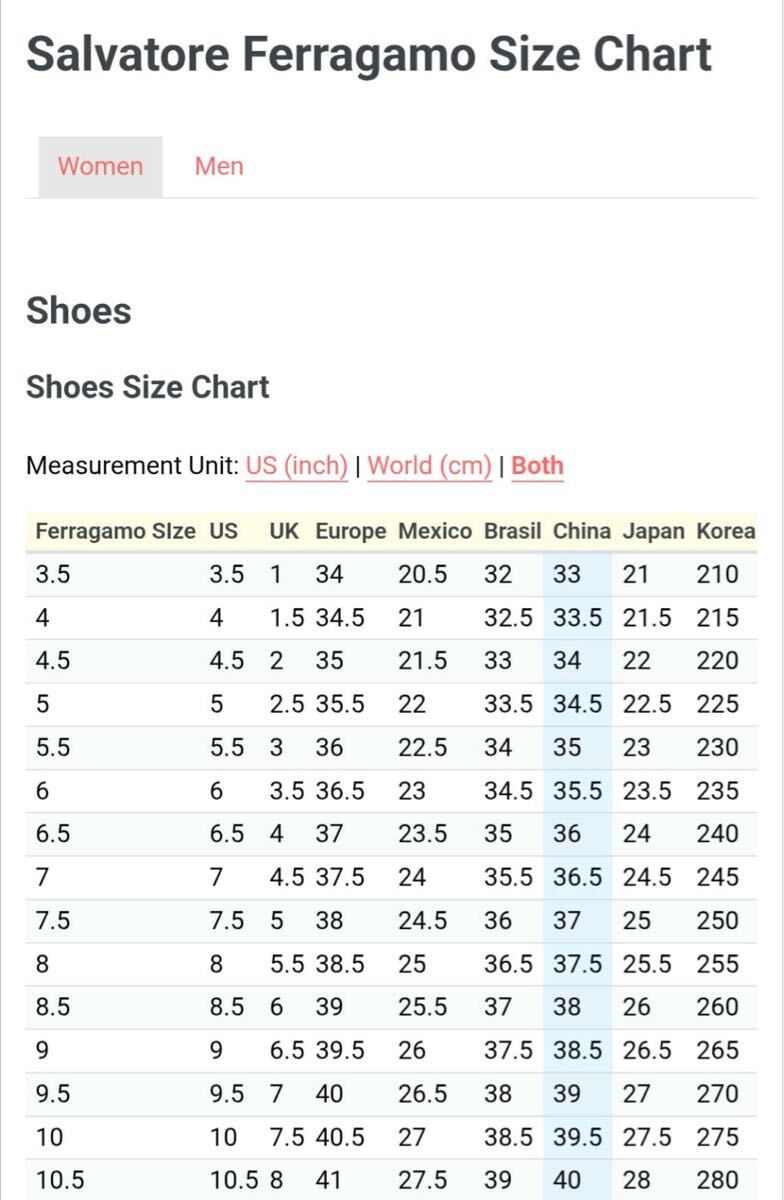Select US (inch) measurement unit
Viewport: 784px width, 1200px height.
click(296, 466)
